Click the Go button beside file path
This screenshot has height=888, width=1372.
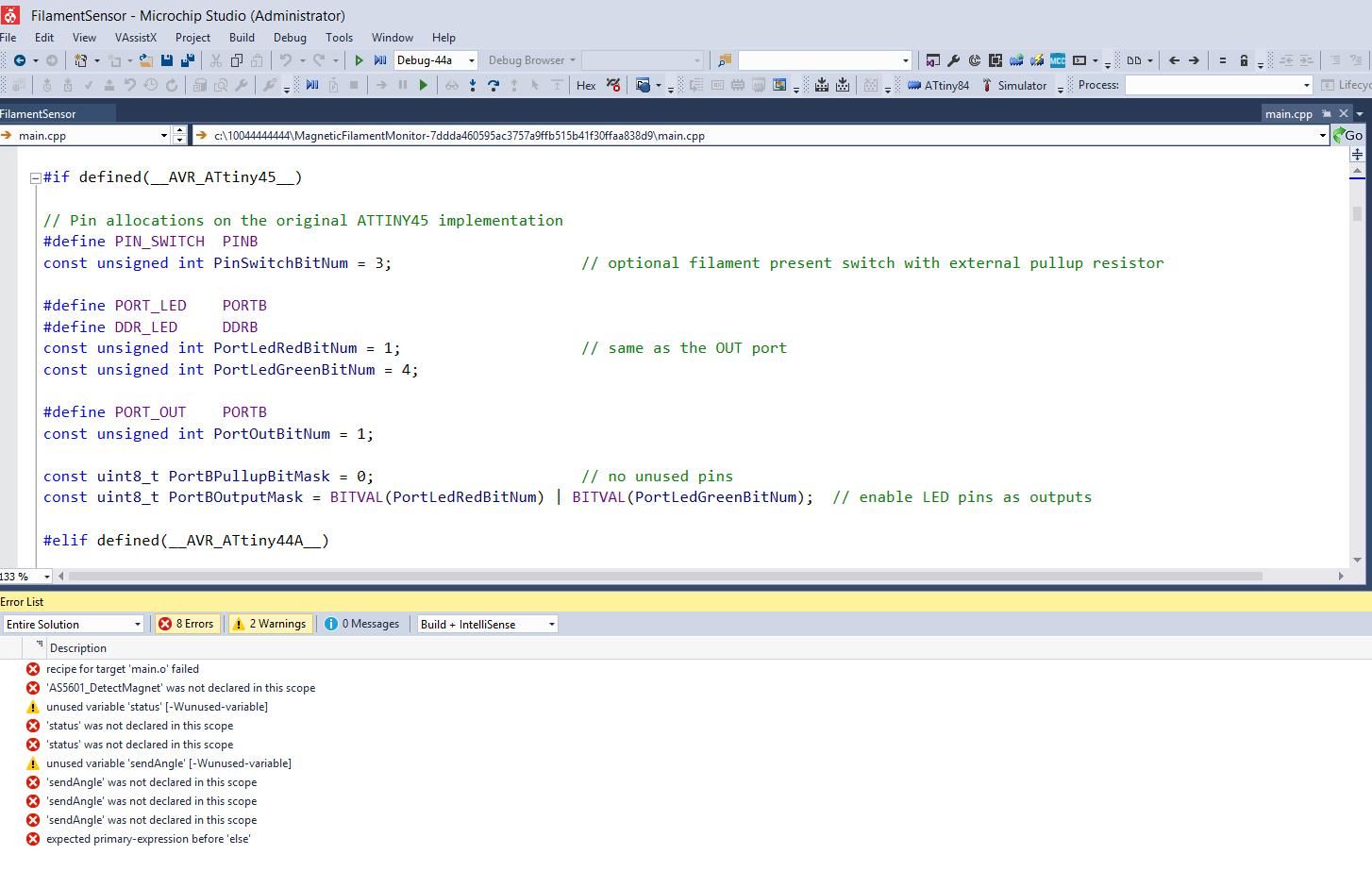(1348, 135)
